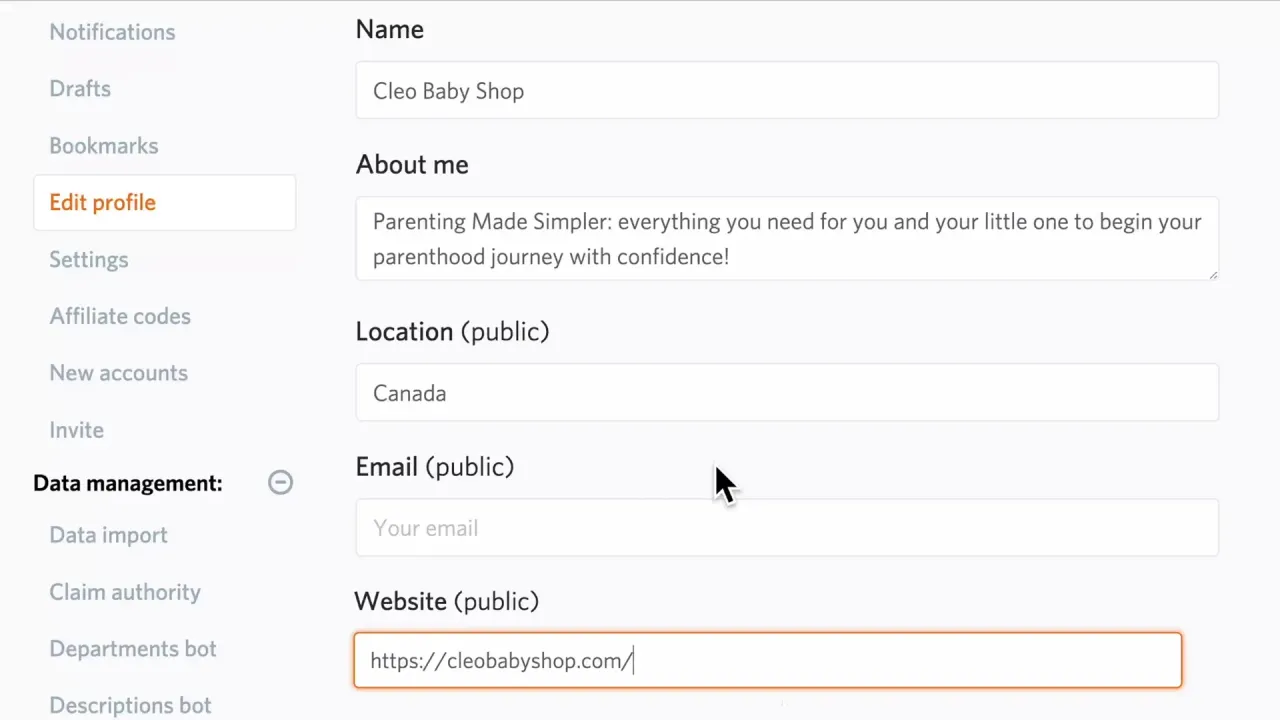Focus the Location field containing Canada

point(786,393)
